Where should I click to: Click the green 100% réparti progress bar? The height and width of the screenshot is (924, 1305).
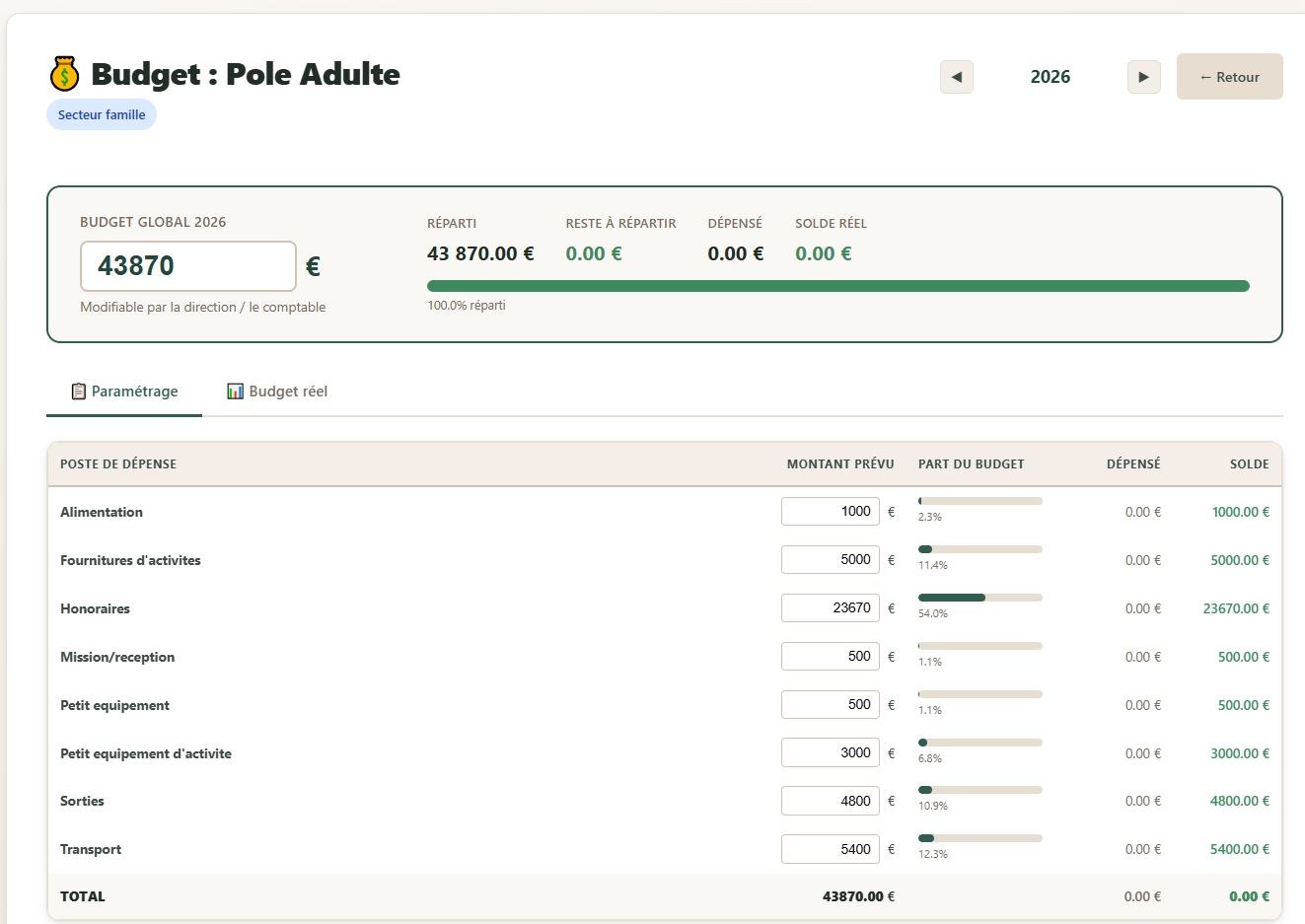point(837,286)
